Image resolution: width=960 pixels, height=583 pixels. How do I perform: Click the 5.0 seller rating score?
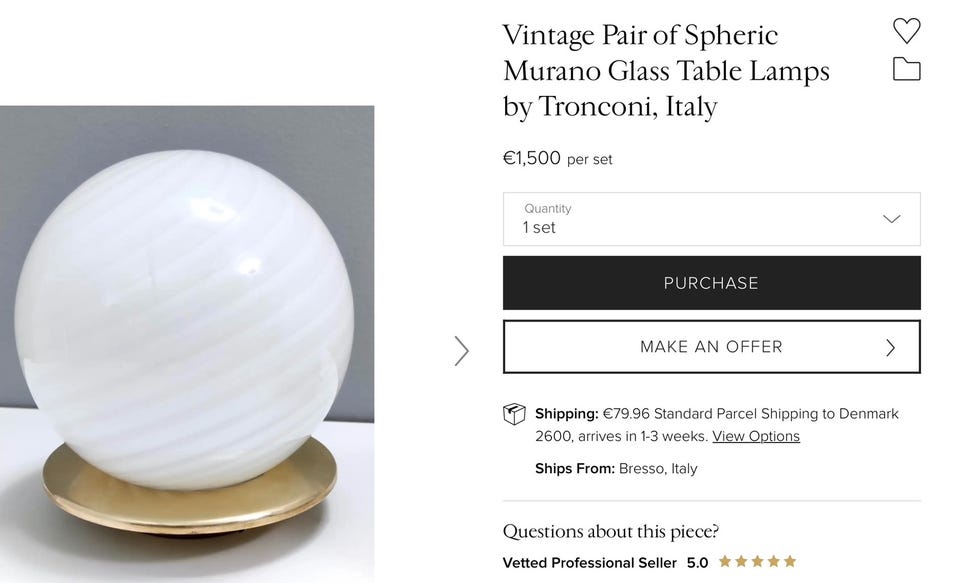tap(697, 563)
